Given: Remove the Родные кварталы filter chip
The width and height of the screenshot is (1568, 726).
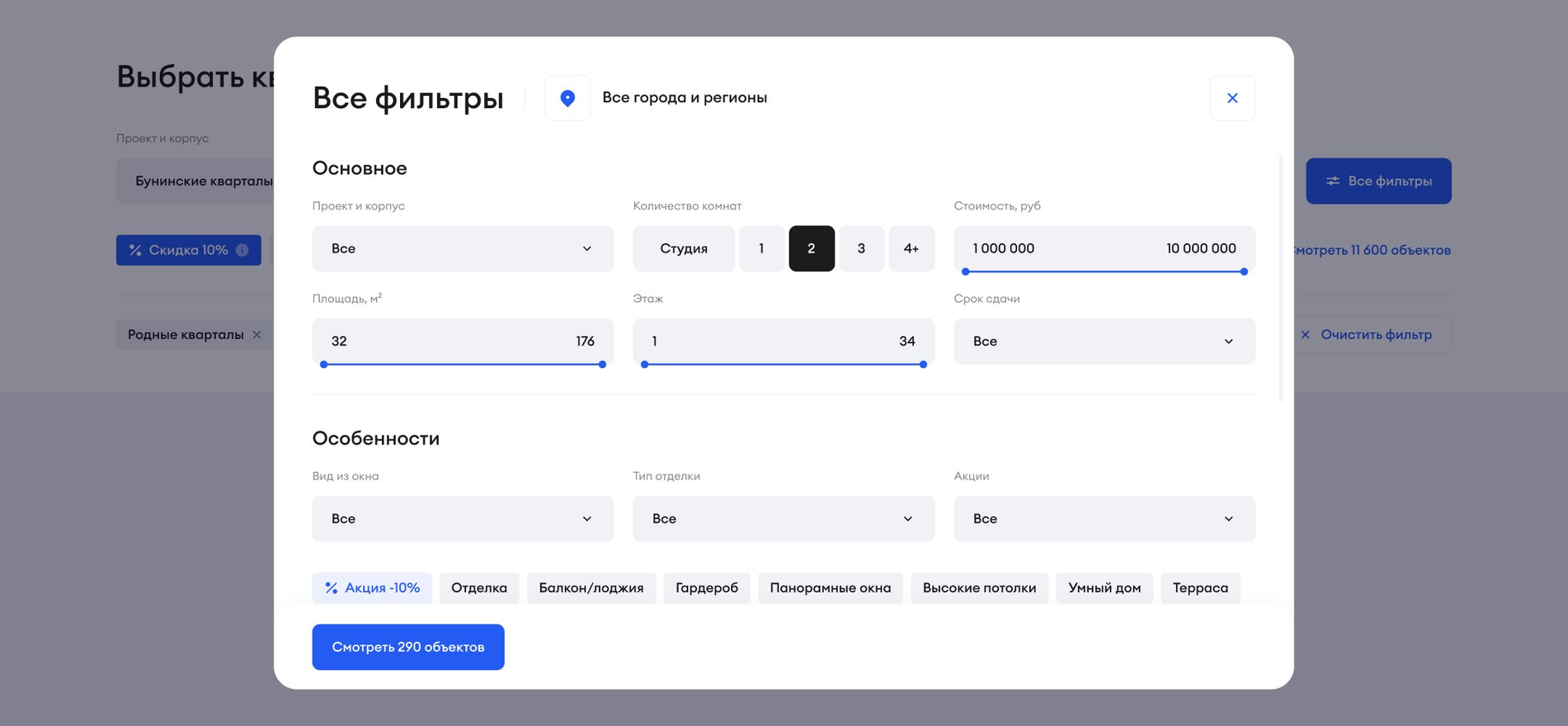Looking at the screenshot, I should [257, 335].
